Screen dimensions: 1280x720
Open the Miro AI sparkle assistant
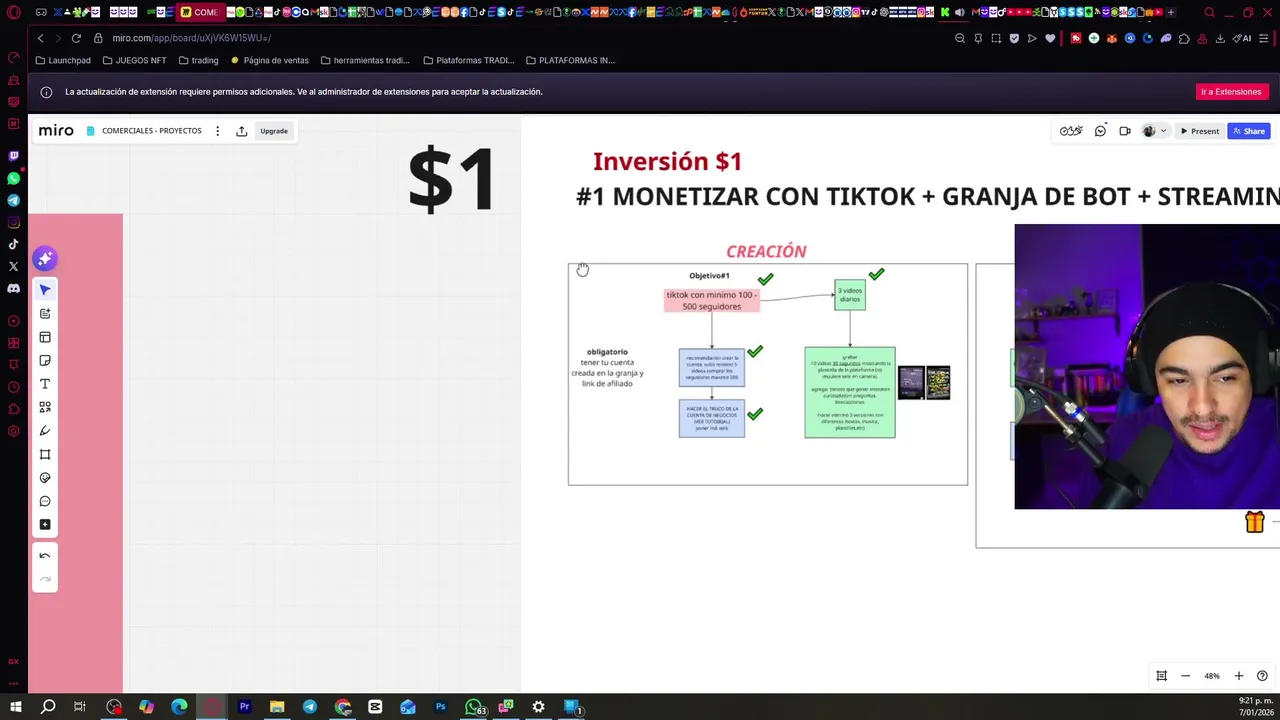pyautogui.click(x=44, y=259)
